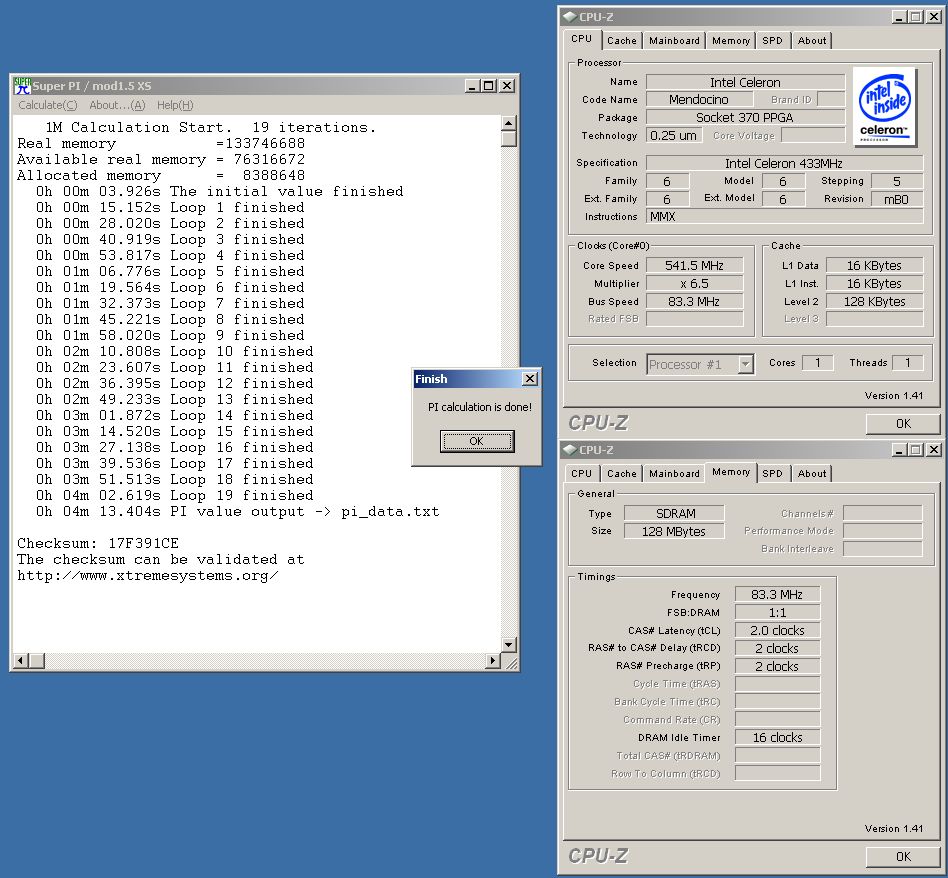
Task: Close the Finish dialog with X
Action: click(x=530, y=379)
